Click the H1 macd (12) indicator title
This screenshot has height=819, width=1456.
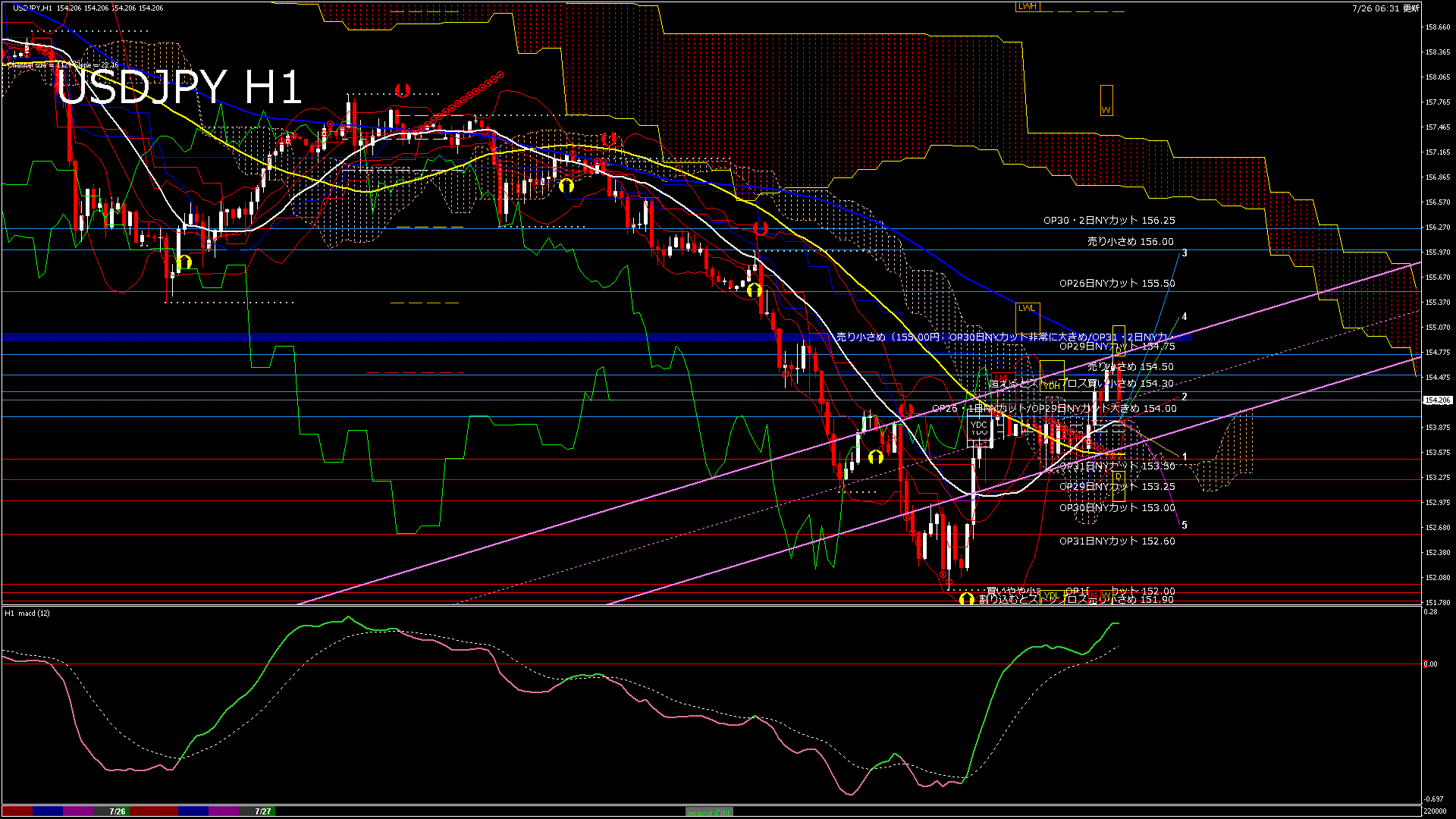(x=27, y=613)
